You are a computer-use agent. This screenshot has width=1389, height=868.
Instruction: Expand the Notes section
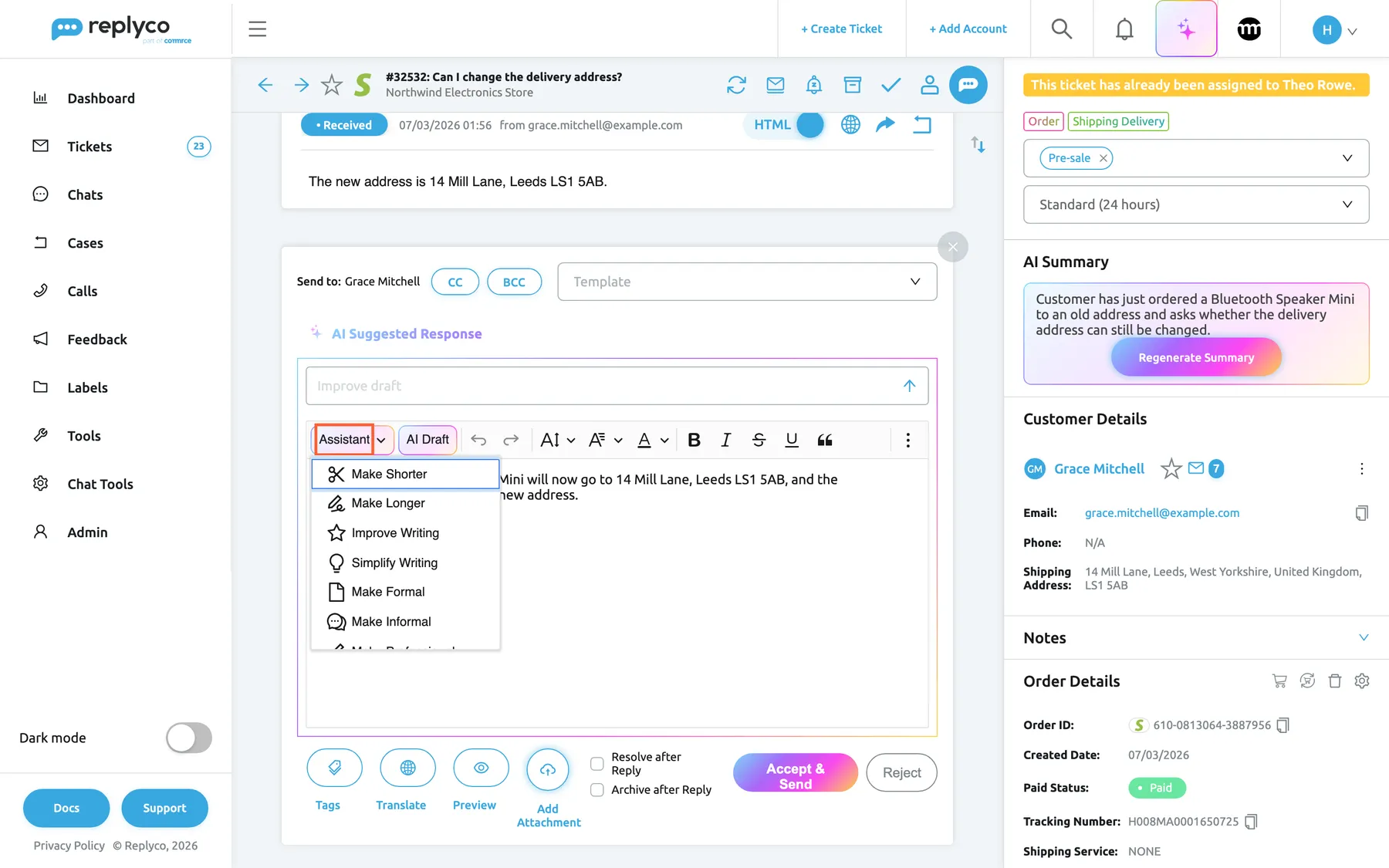point(1364,638)
